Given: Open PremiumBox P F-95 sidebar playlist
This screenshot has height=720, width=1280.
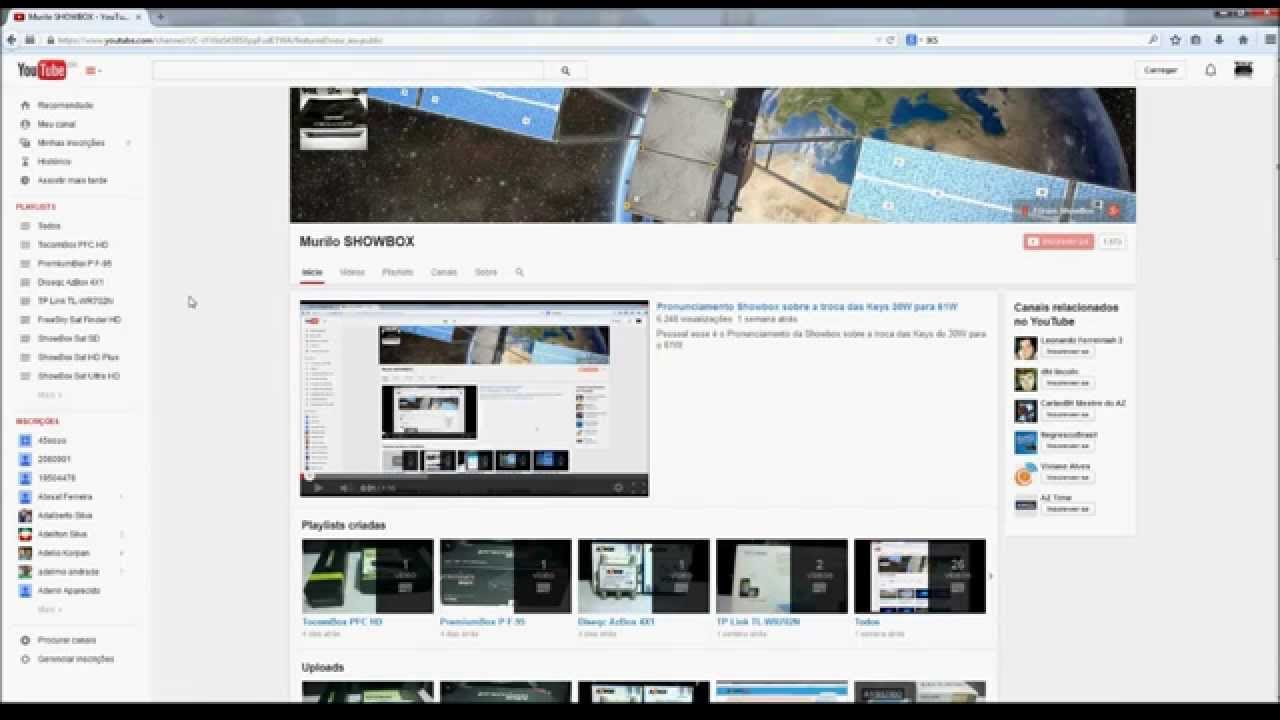Looking at the screenshot, I should pos(74,263).
